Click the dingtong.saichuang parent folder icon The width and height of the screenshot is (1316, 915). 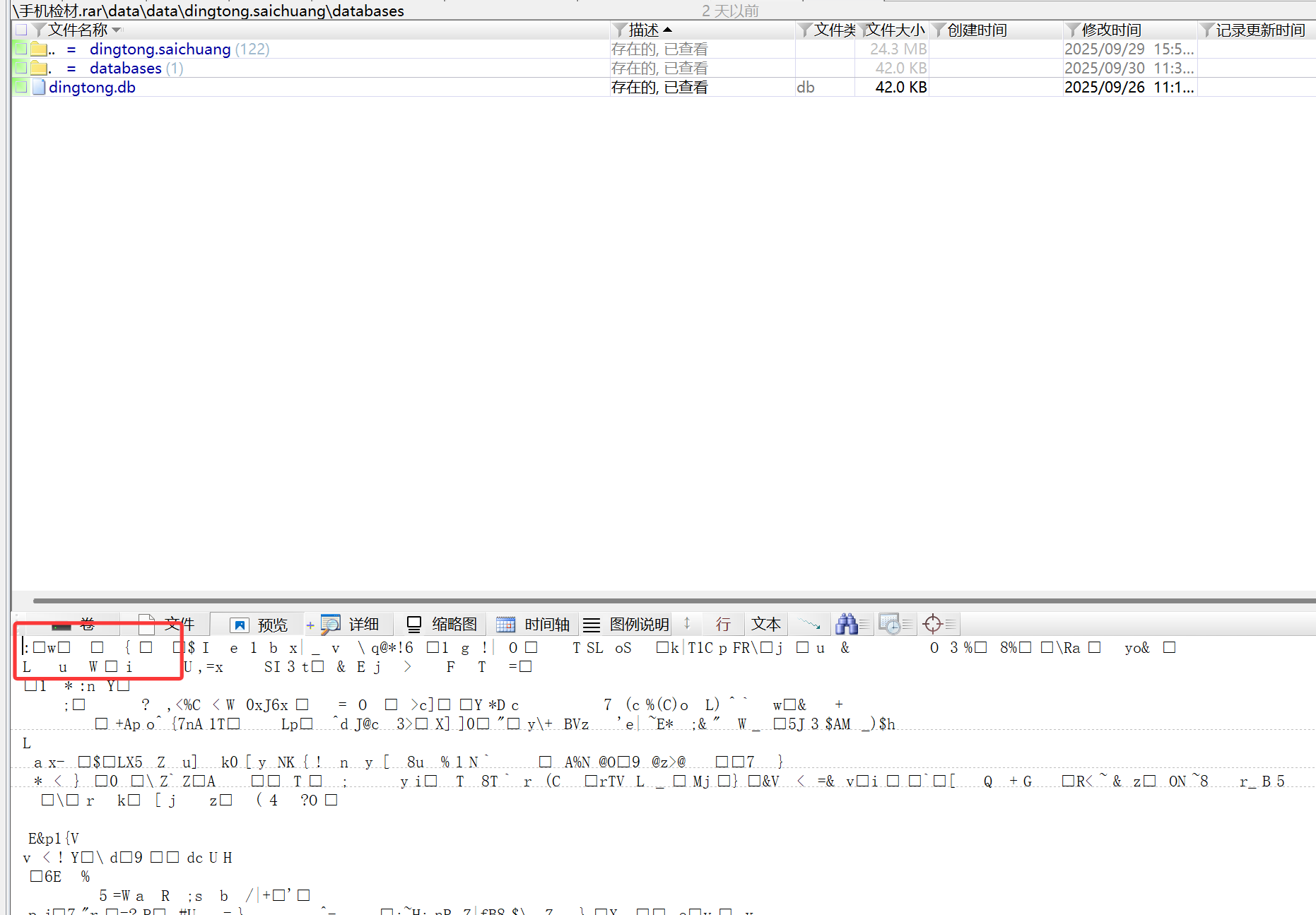[x=39, y=49]
